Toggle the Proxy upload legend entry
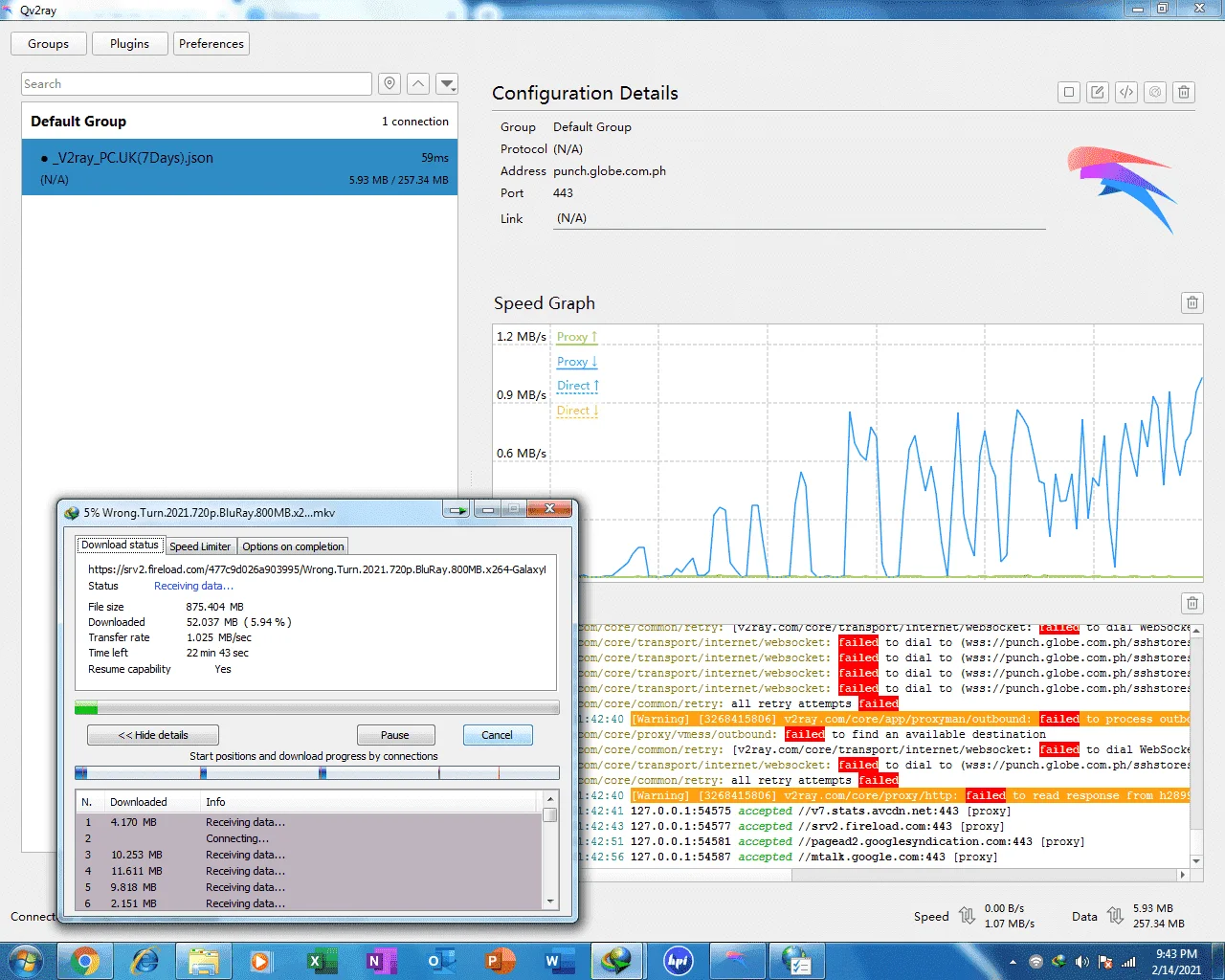 click(x=577, y=337)
